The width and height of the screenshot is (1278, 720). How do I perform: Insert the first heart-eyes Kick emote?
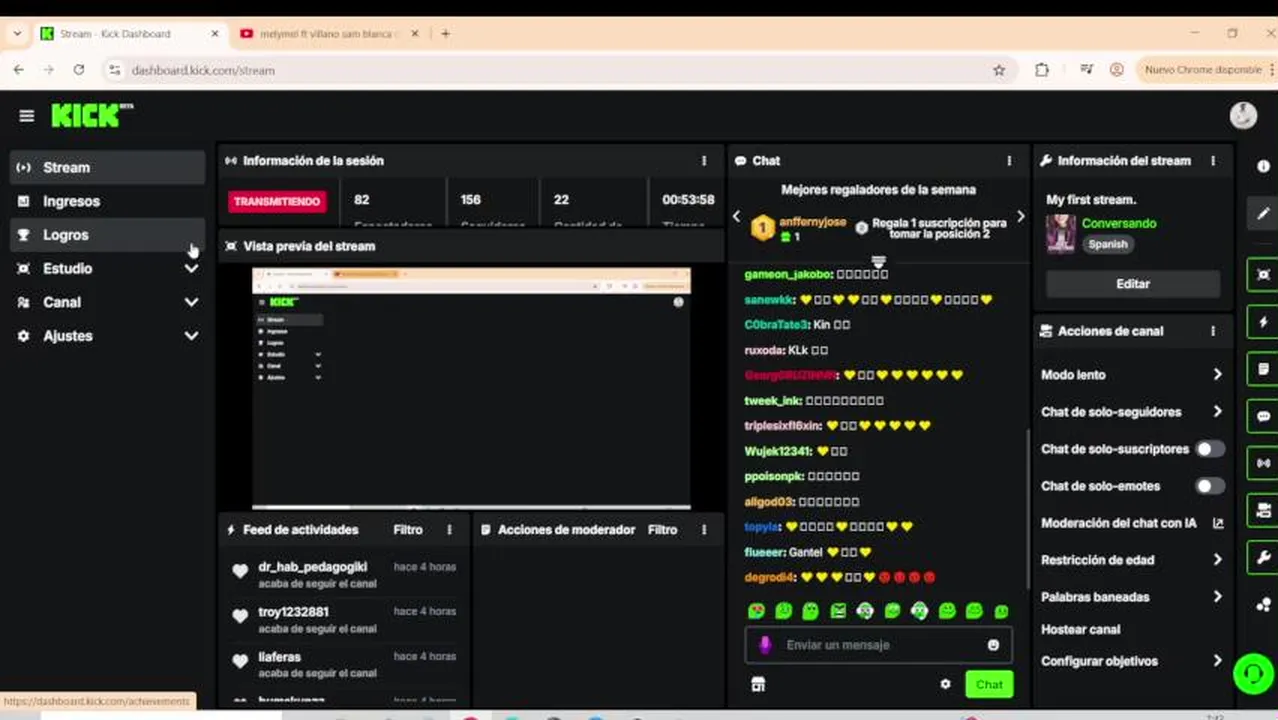[756, 611]
